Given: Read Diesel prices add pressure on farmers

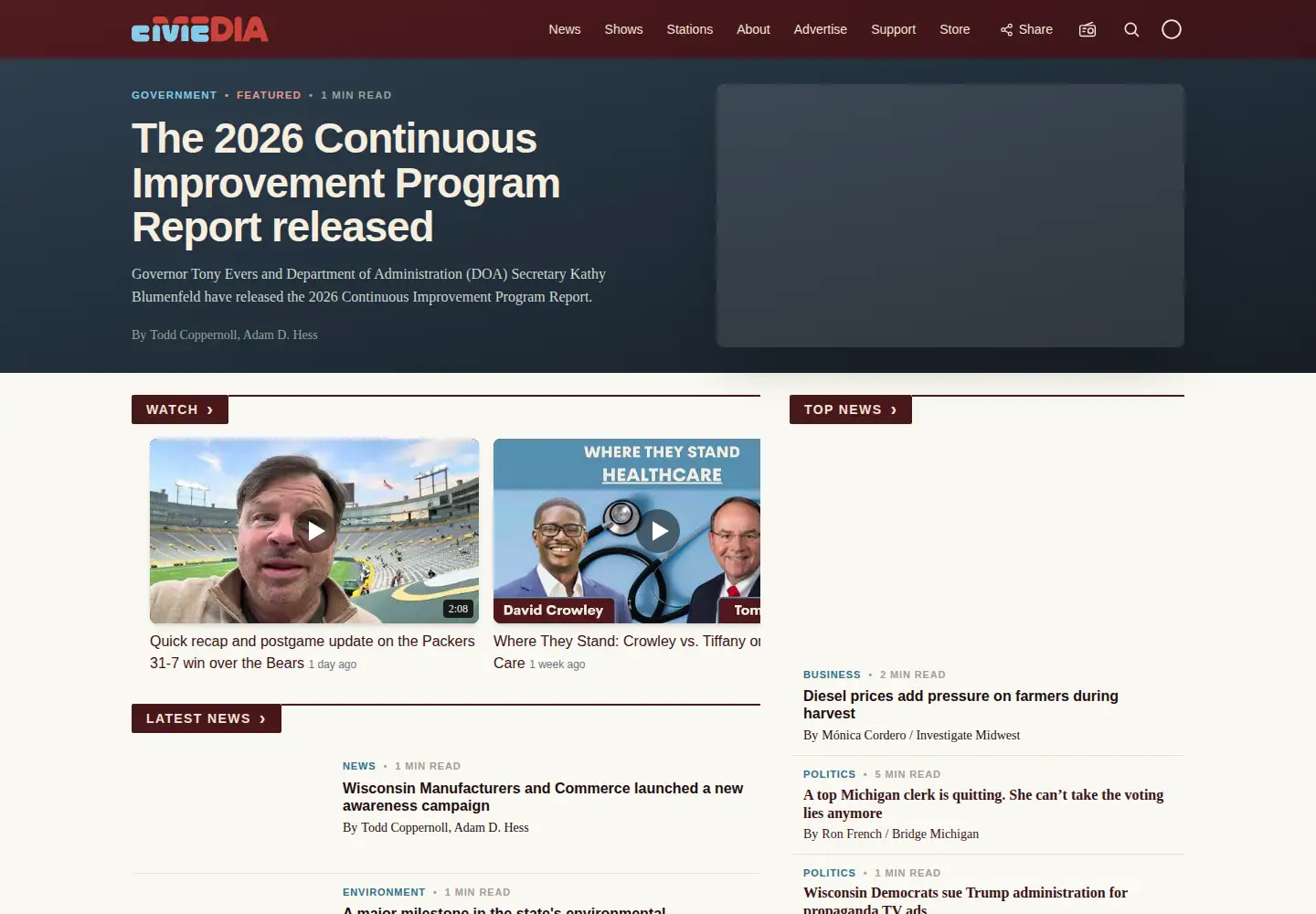Looking at the screenshot, I should [960, 705].
